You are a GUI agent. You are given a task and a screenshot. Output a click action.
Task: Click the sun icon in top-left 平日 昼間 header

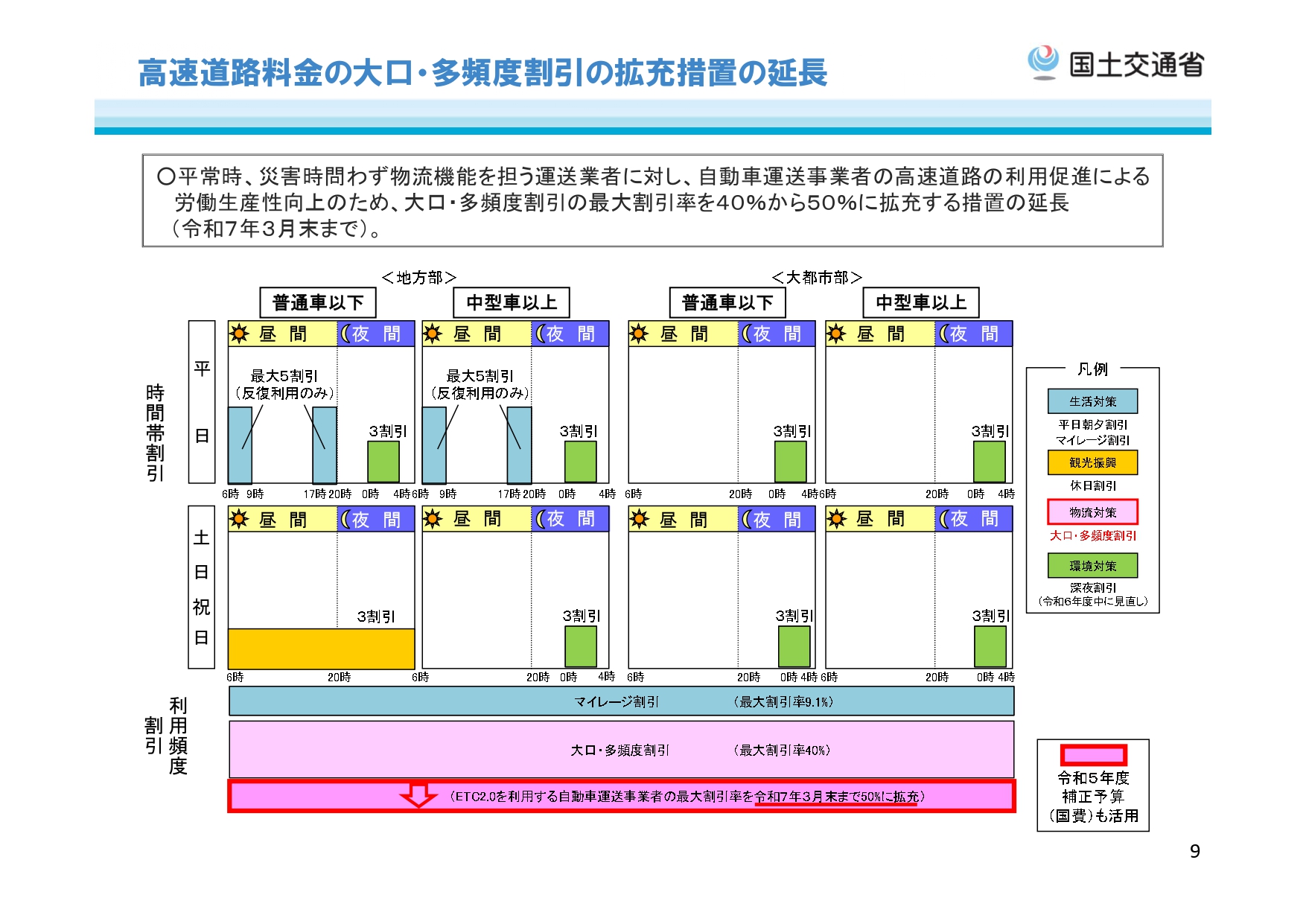click(x=240, y=334)
